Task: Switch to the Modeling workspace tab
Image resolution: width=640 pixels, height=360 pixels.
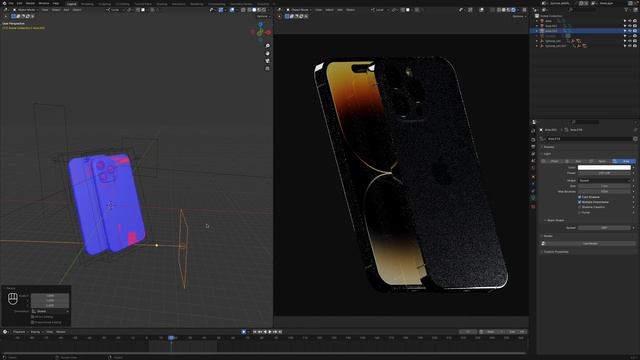Action: (87, 4)
